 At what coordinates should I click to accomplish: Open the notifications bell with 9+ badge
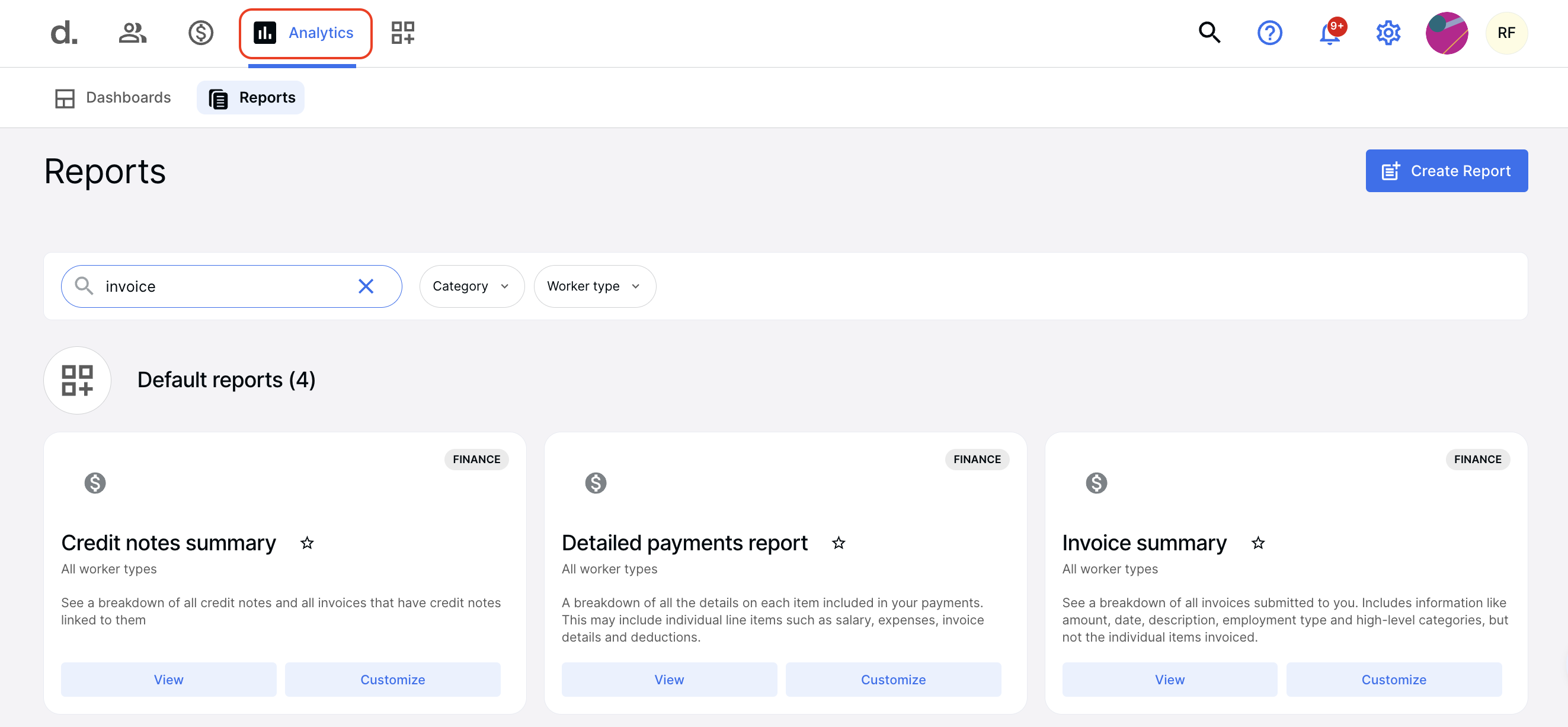coord(1328,34)
